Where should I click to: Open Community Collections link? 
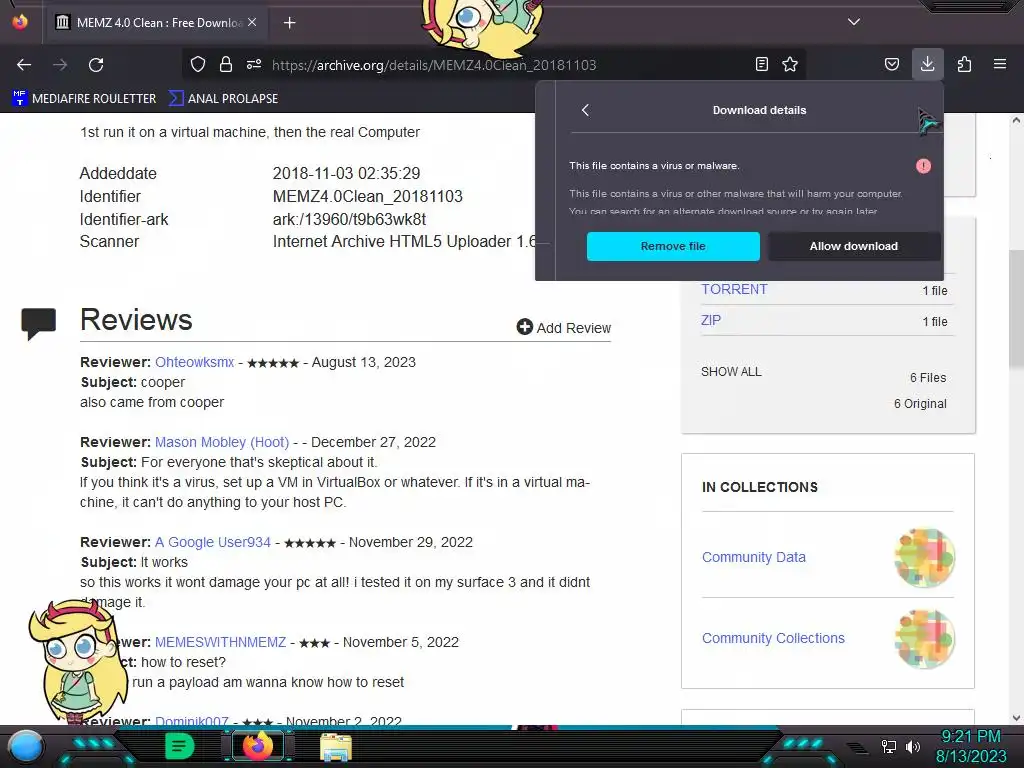(773, 638)
